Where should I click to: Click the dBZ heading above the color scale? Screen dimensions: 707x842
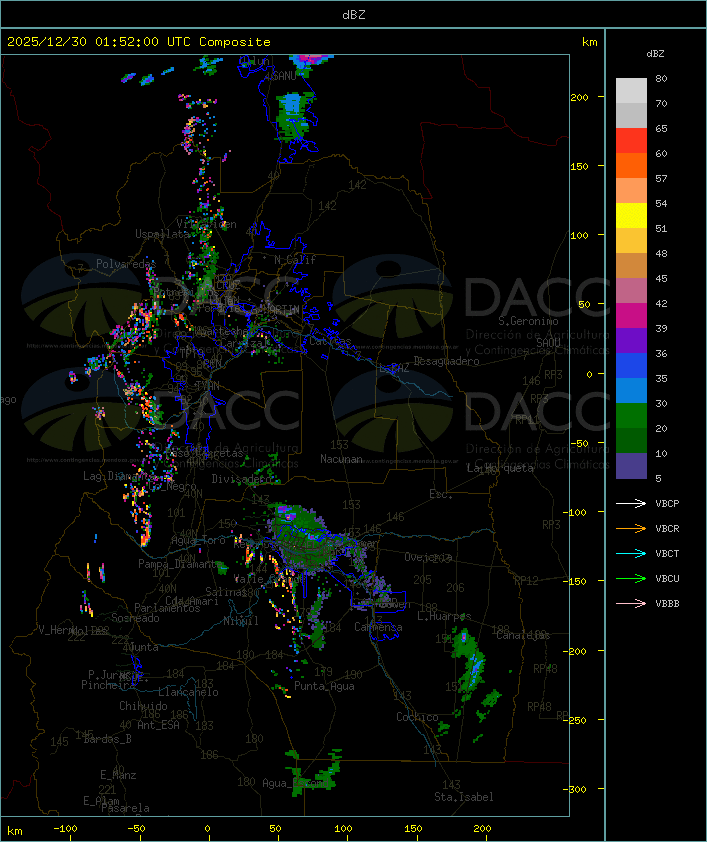(655, 54)
